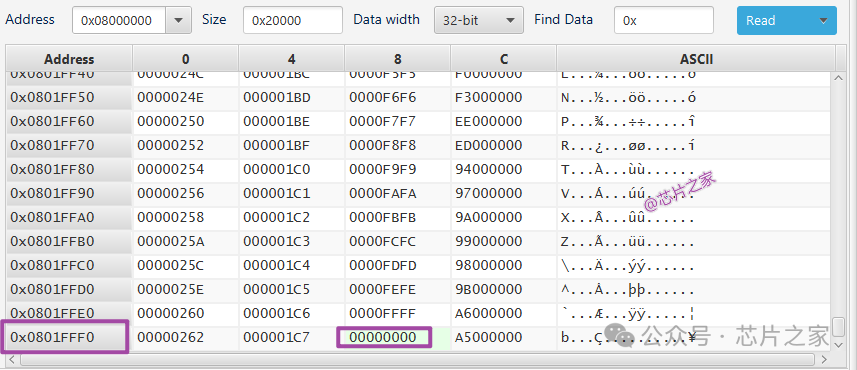Open the Read button dropdown arrow
This screenshot has width=857, height=370.
point(824,20)
